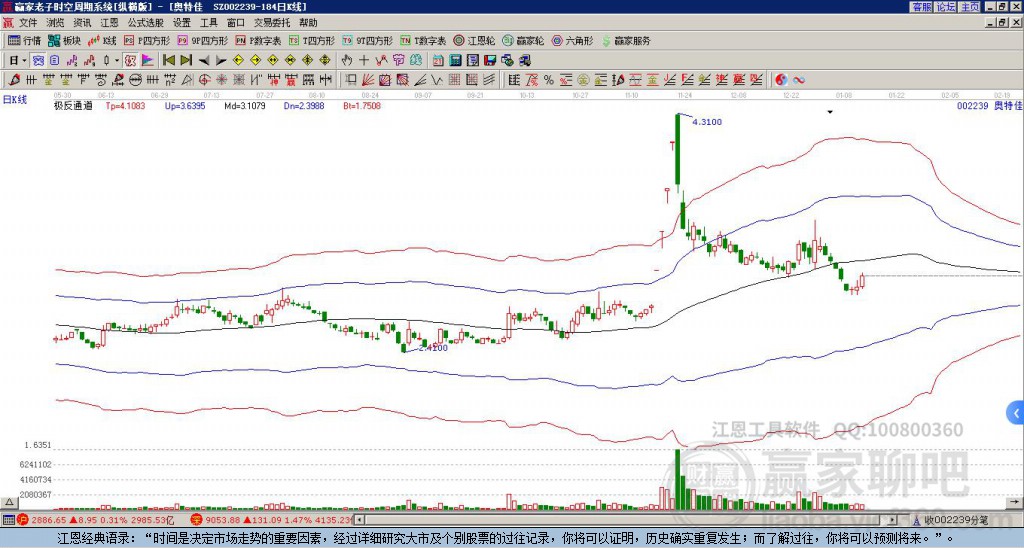Open the 板块 sector view

coord(65,40)
